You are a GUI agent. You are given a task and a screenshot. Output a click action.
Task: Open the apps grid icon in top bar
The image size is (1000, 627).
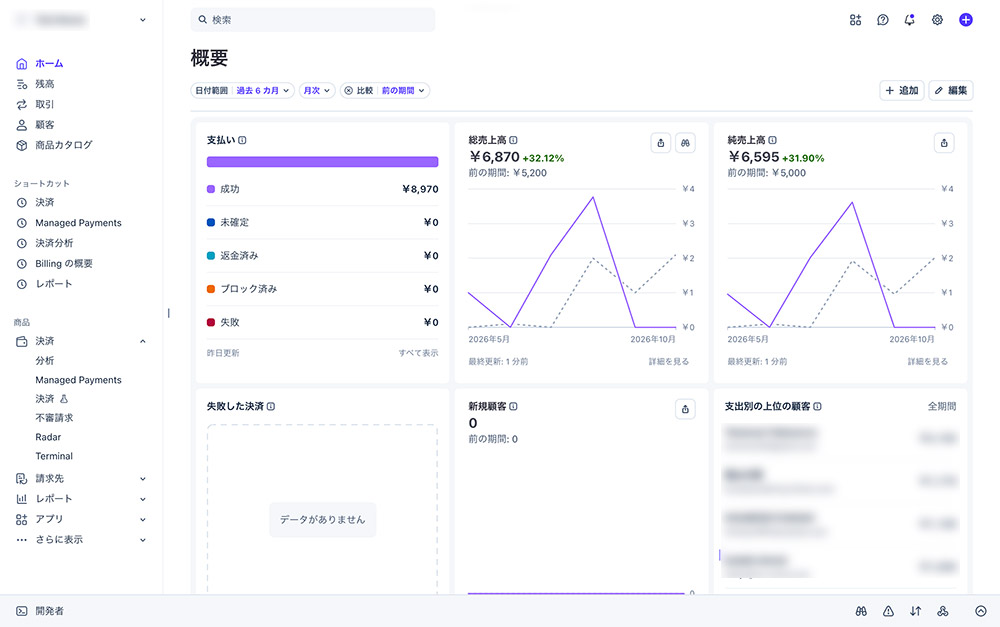click(x=855, y=20)
